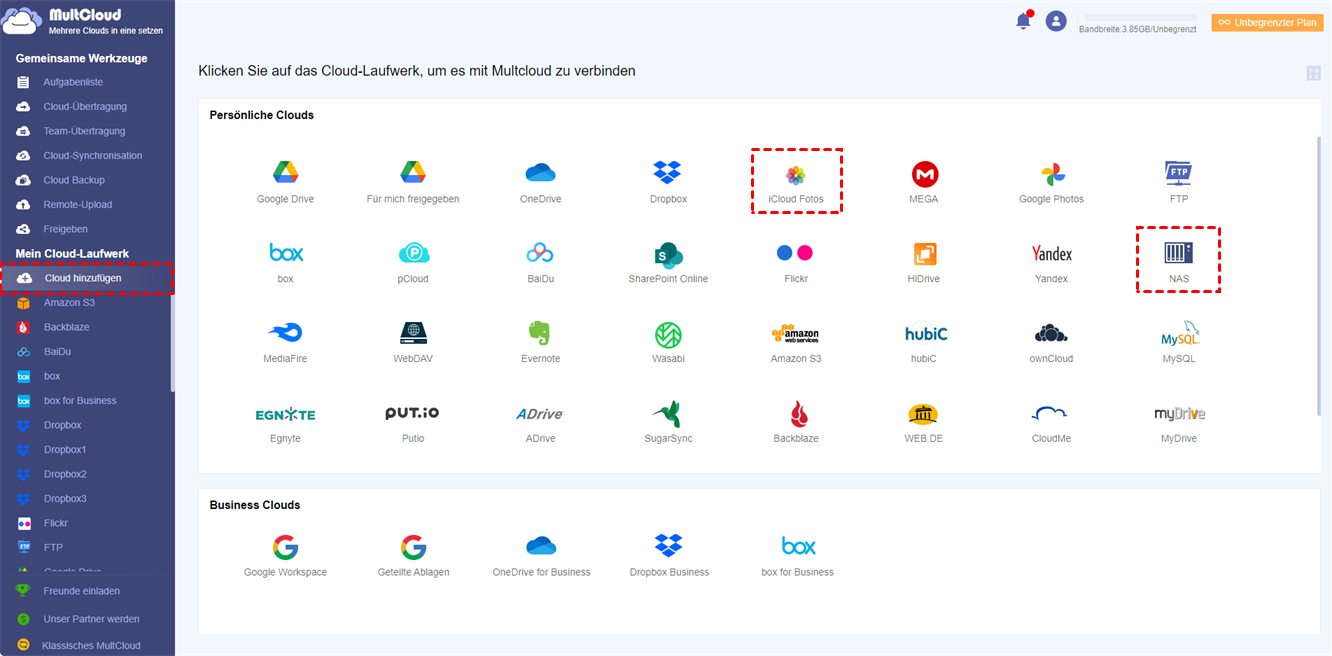Select the HiDrive cloud
The width and height of the screenshot is (1332, 656).
(924, 262)
